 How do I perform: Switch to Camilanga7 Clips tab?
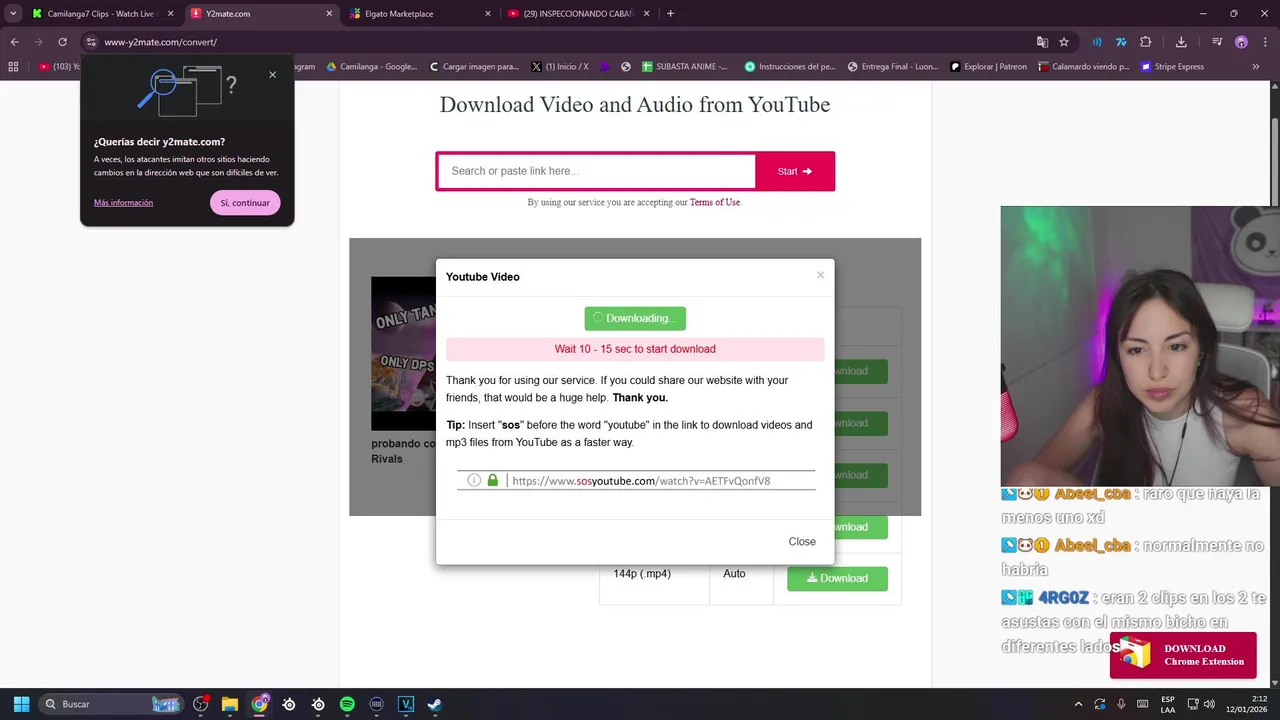[104, 14]
